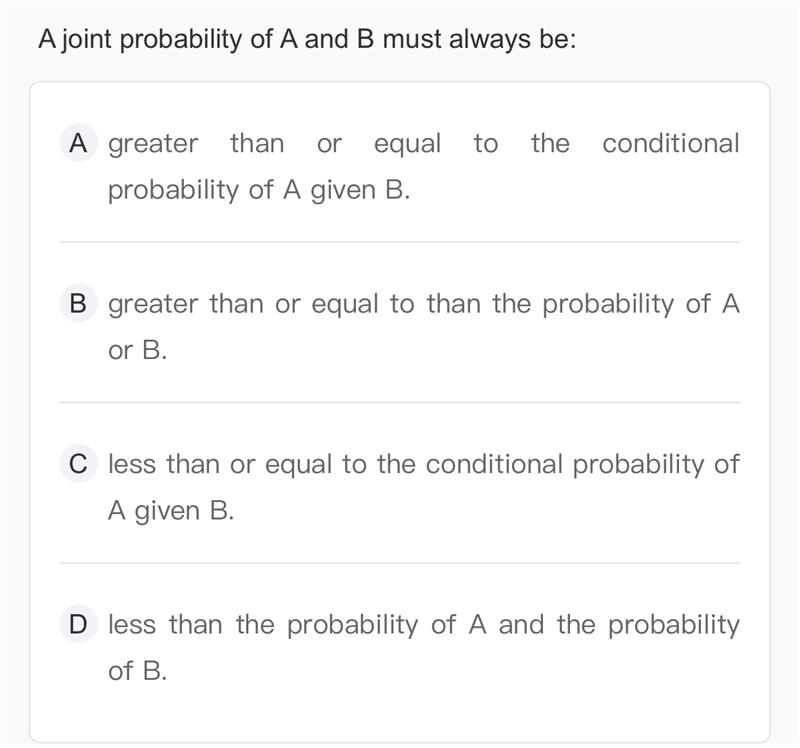This screenshot has height=748, width=800.
Task: Select the circular D badge answer option
Action: [78, 624]
